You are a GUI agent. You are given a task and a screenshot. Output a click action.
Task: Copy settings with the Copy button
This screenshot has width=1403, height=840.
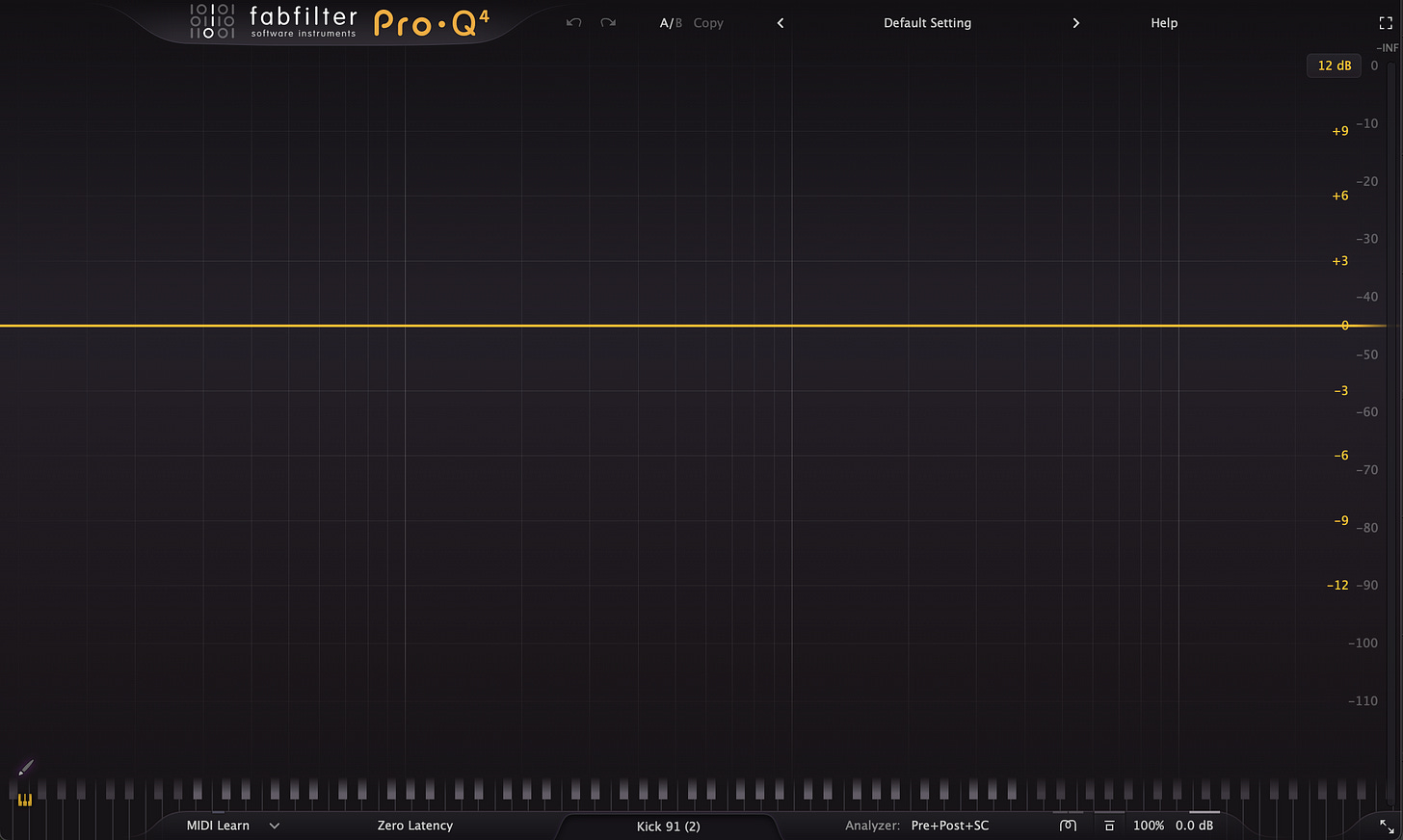coord(708,22)
